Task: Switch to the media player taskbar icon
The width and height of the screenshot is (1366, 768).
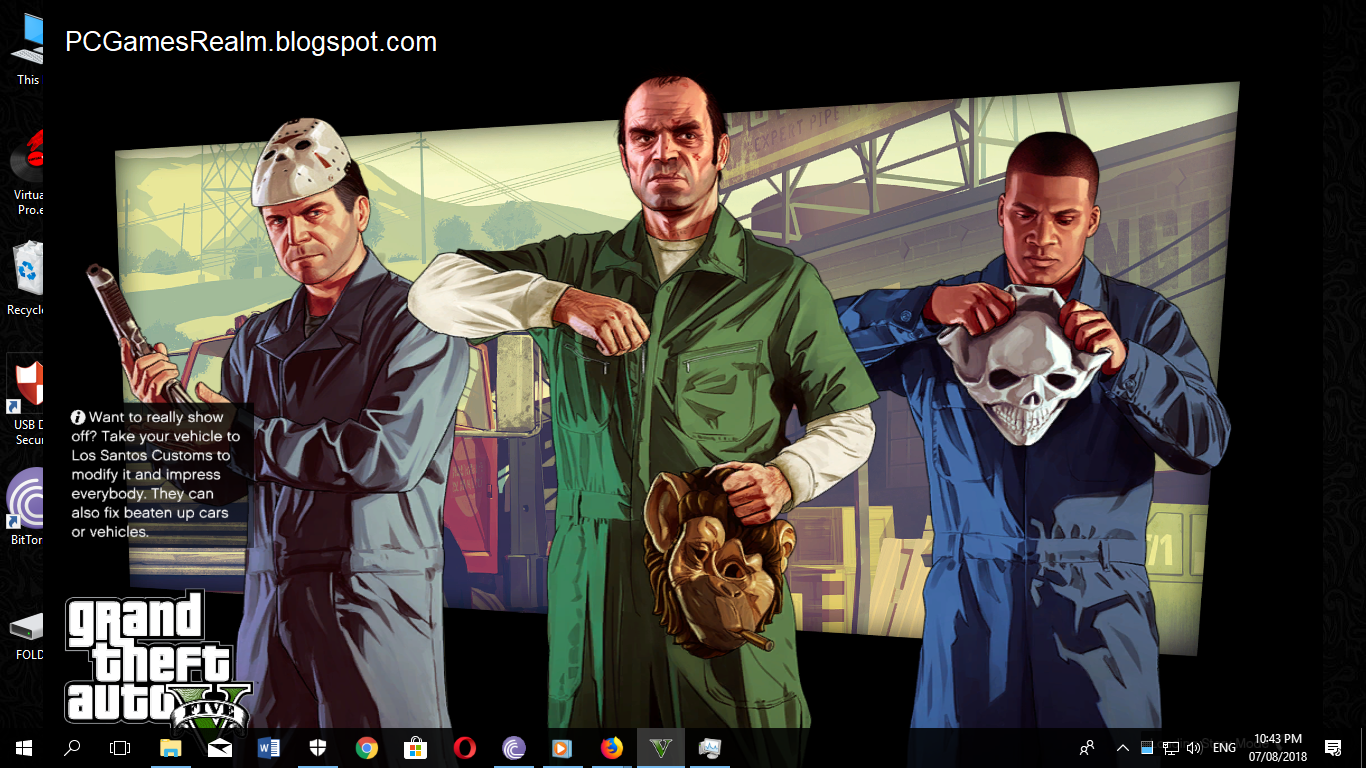Action: pos(563,748)
